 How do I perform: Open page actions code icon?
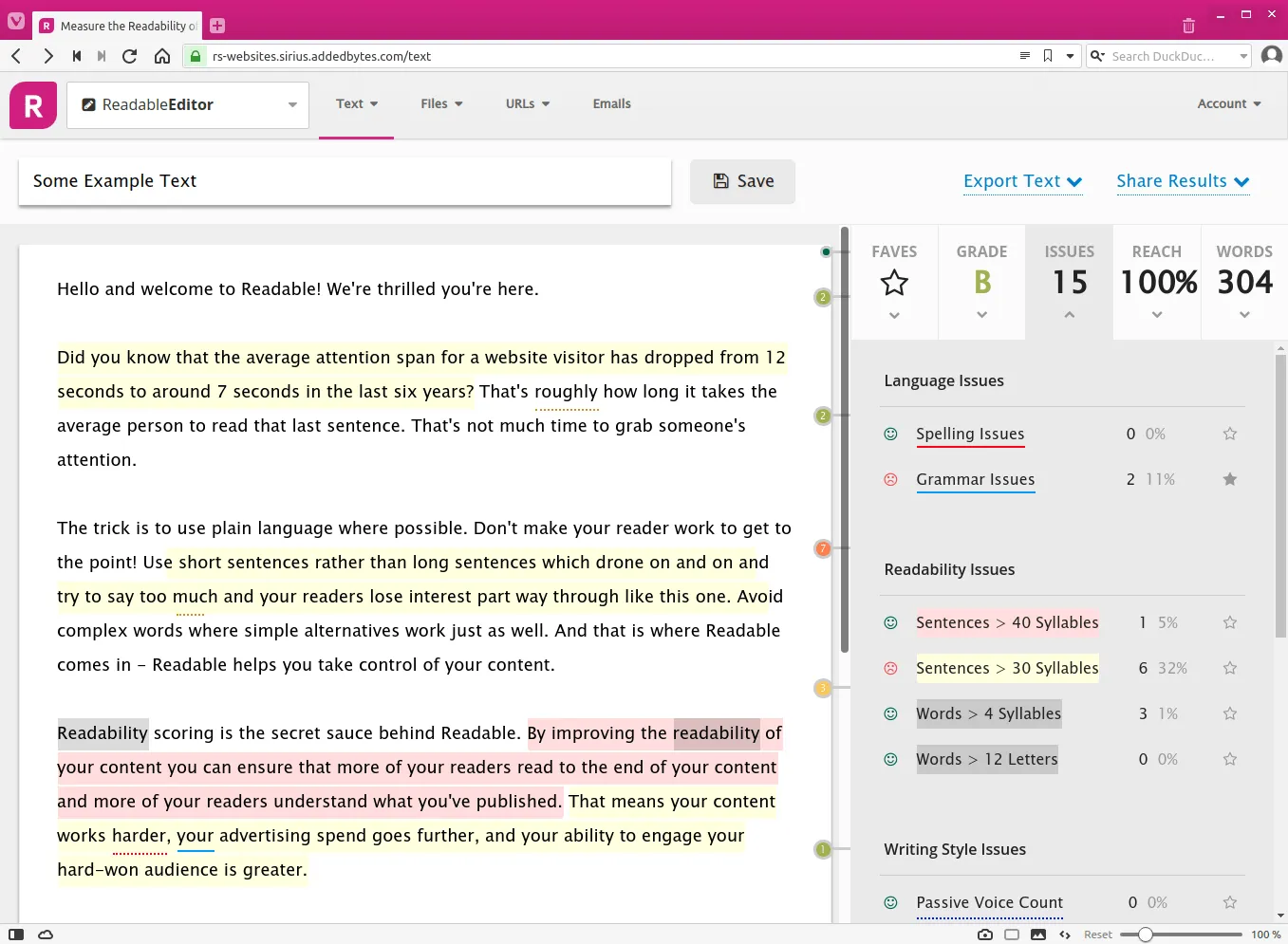click(1065, 935)
